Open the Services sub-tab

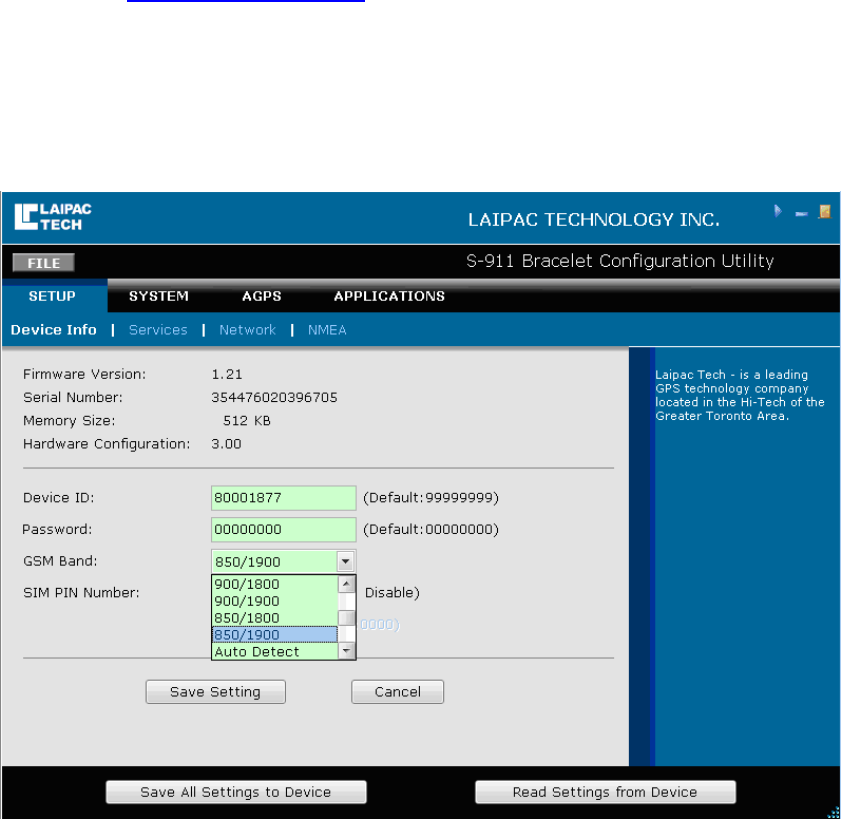point(158,330)
